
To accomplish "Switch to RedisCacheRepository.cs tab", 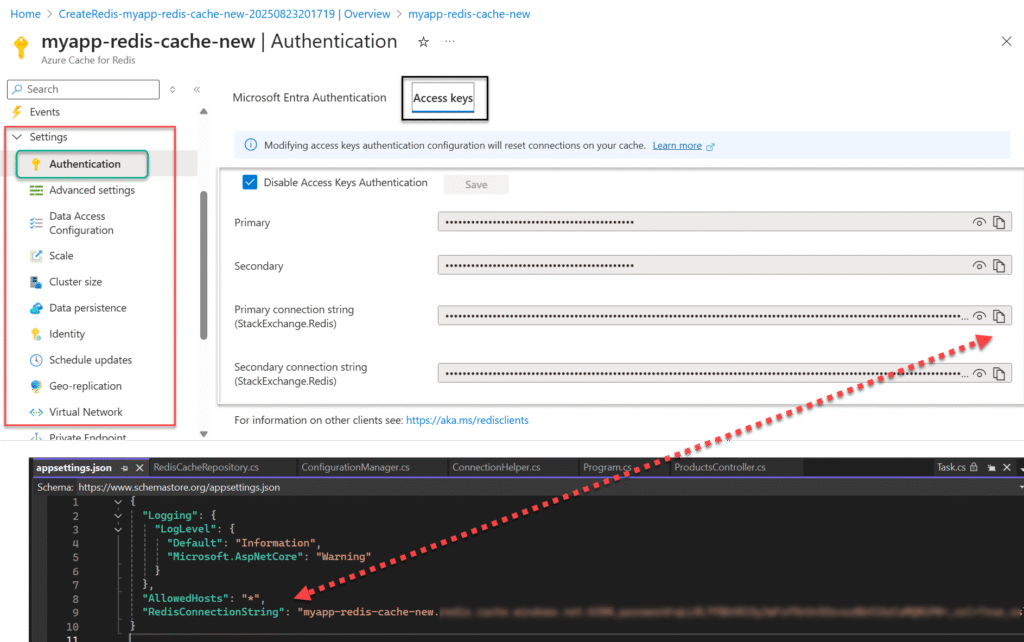I will click(x=206, y=467).
